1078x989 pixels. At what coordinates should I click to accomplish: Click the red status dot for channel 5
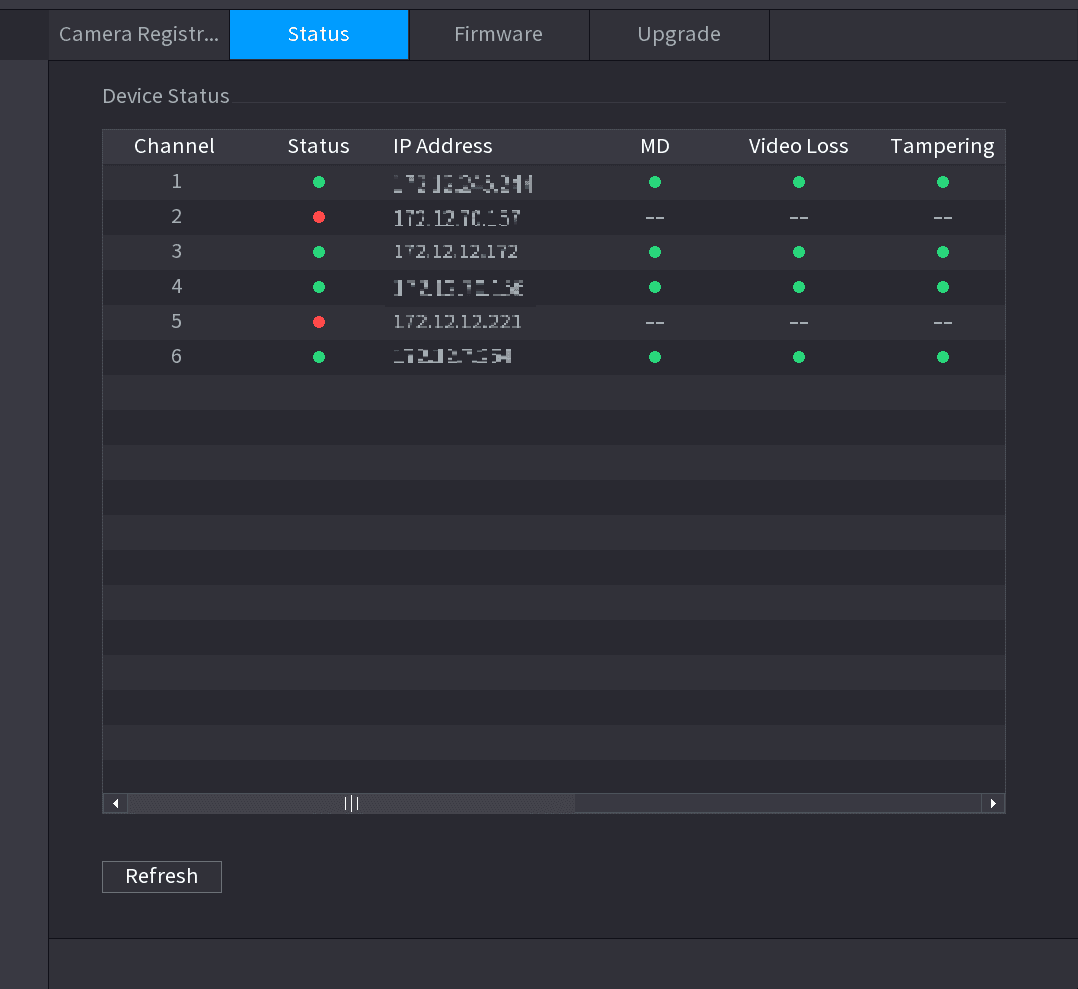point(319,322)
